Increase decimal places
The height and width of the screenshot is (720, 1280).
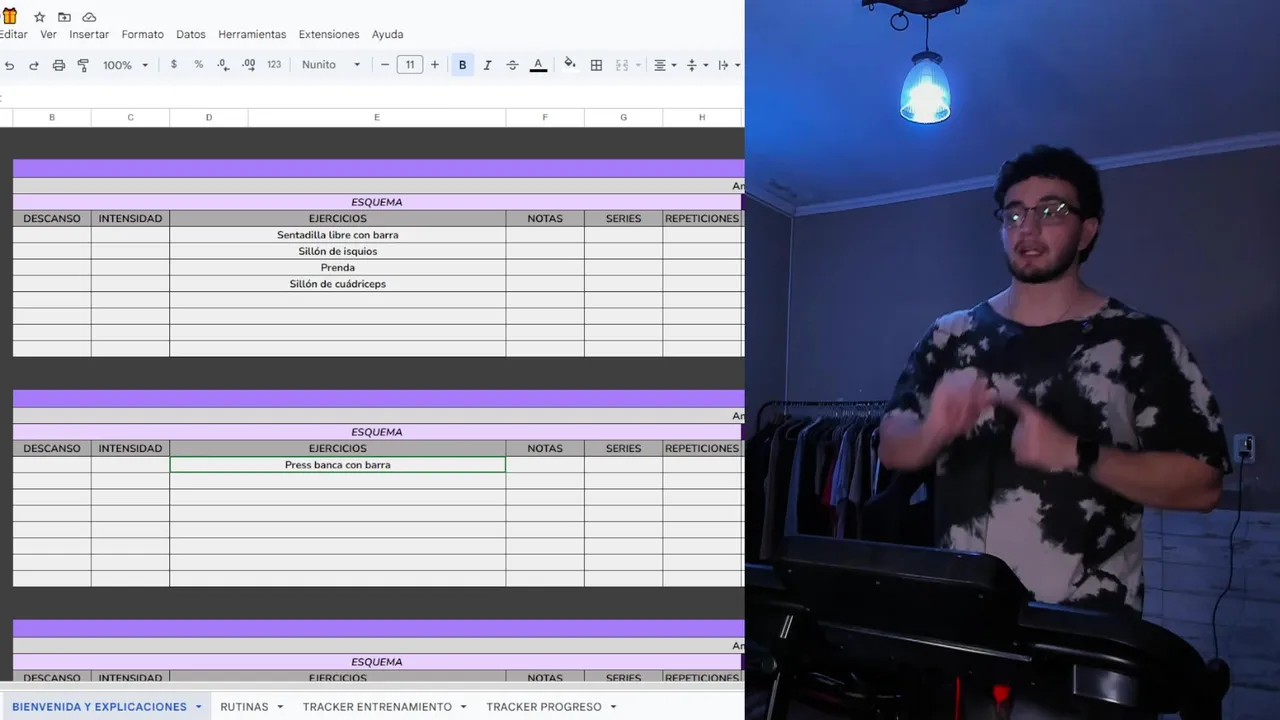pyautogui.click(x=248, y=65)
